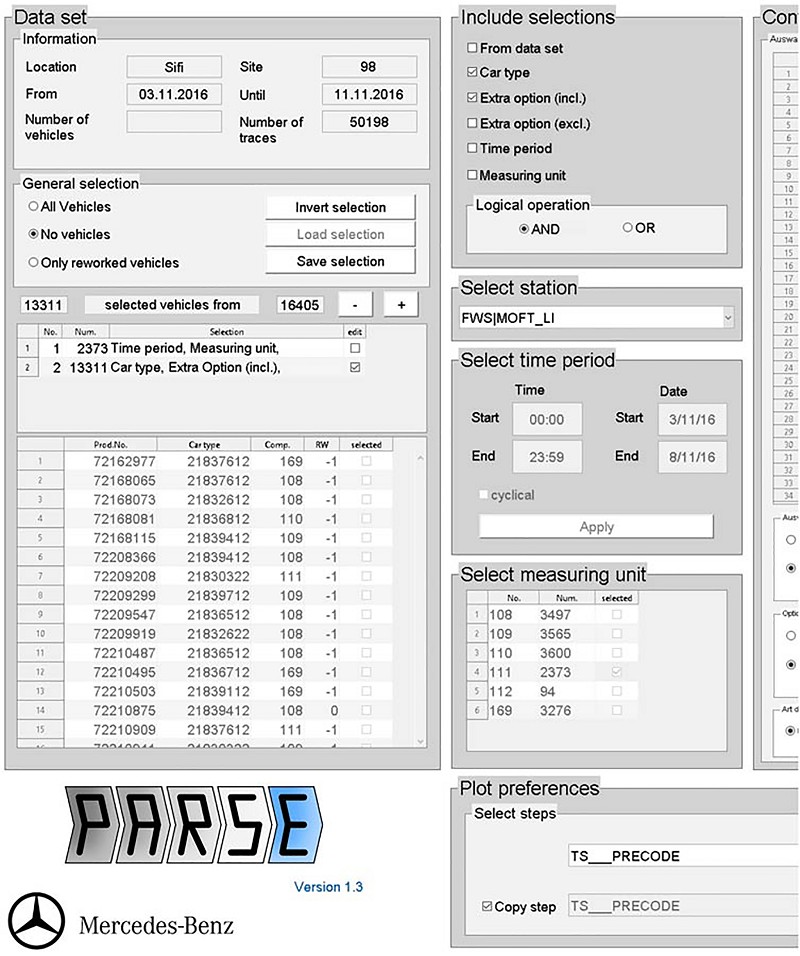Click the End time 23:59 field

click(547, 457)
